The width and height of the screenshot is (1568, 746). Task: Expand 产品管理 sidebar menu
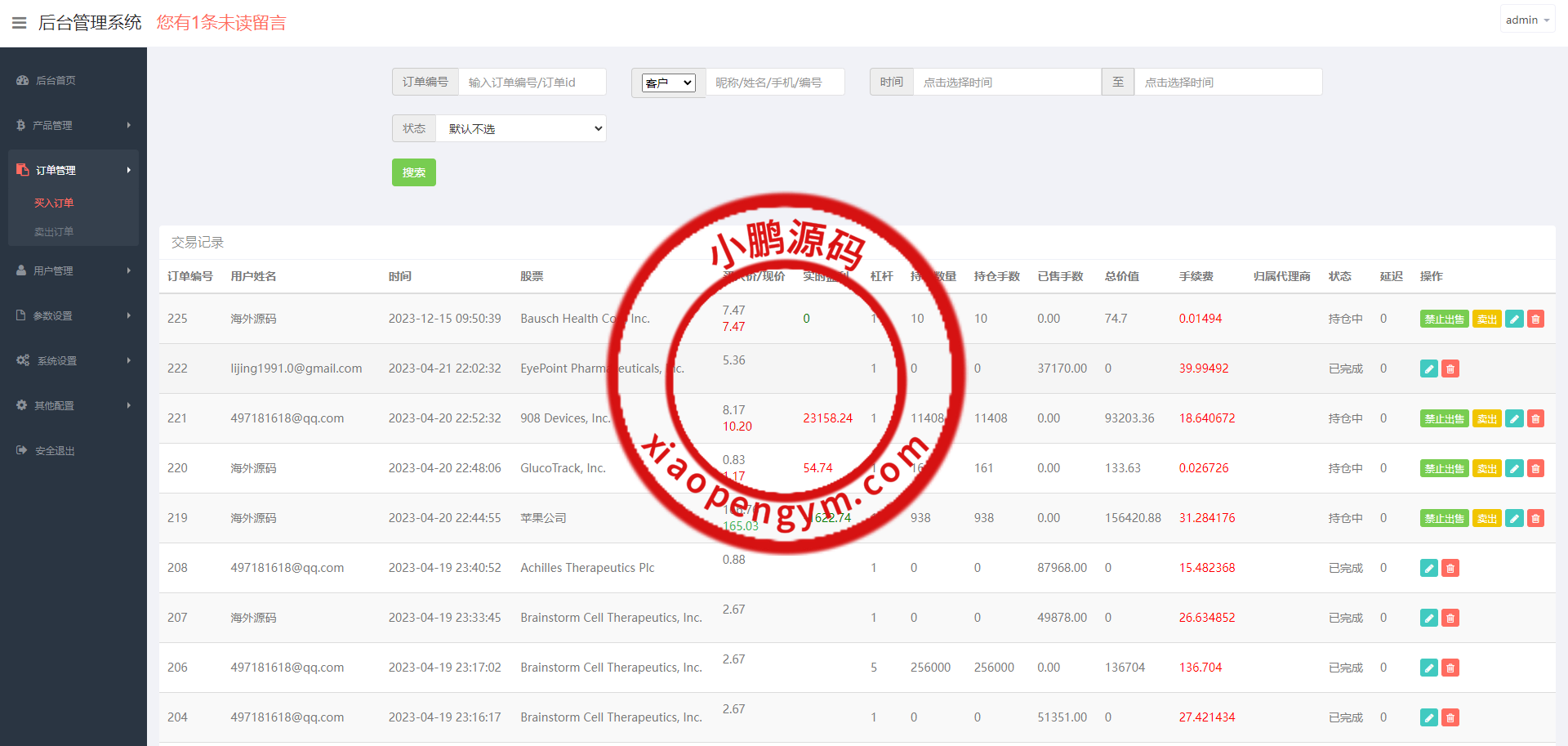[x=73, y=125]
